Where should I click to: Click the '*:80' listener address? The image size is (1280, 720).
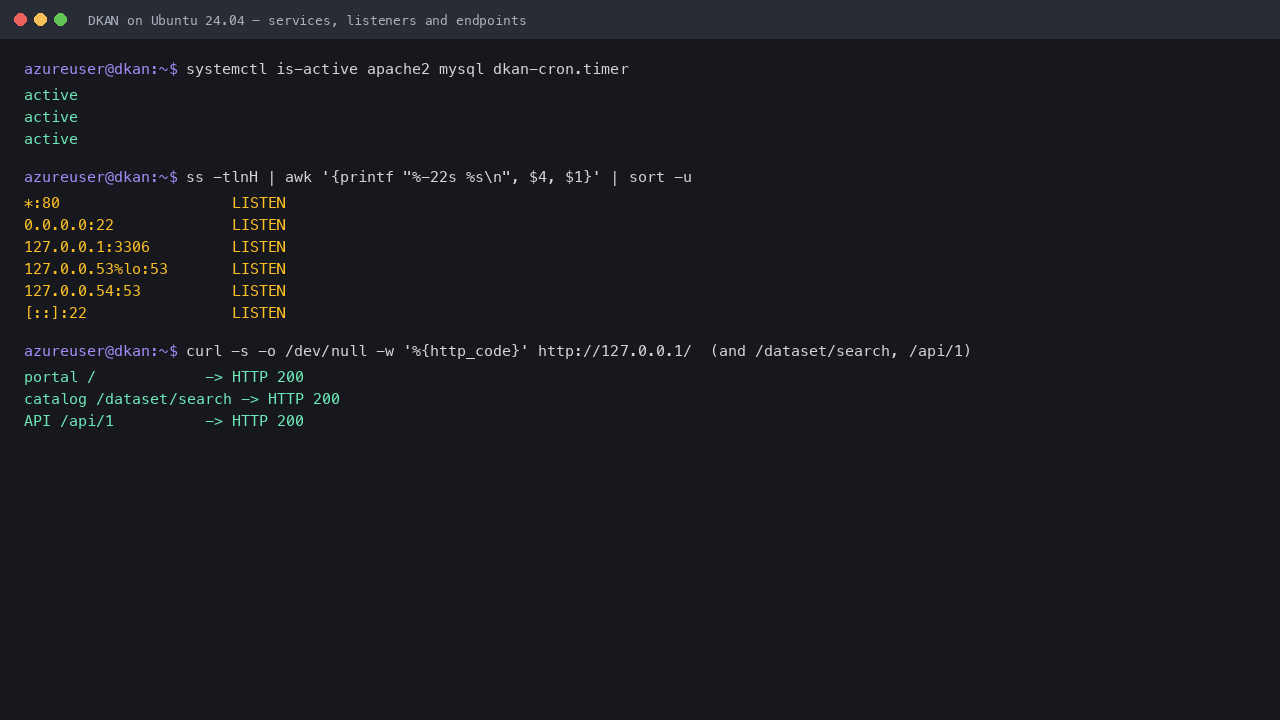pos(42,203)
